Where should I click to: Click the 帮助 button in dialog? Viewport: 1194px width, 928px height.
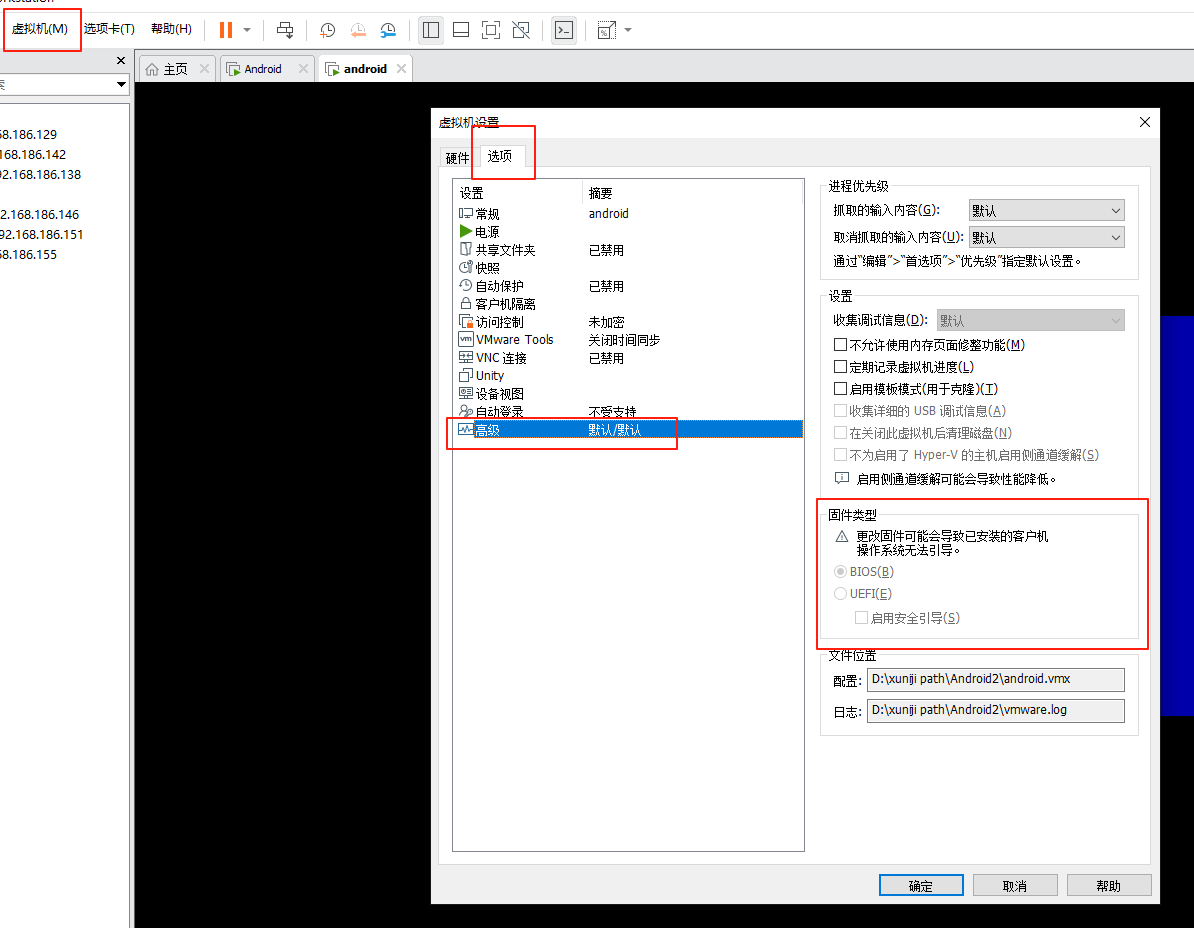(1109, 885)
